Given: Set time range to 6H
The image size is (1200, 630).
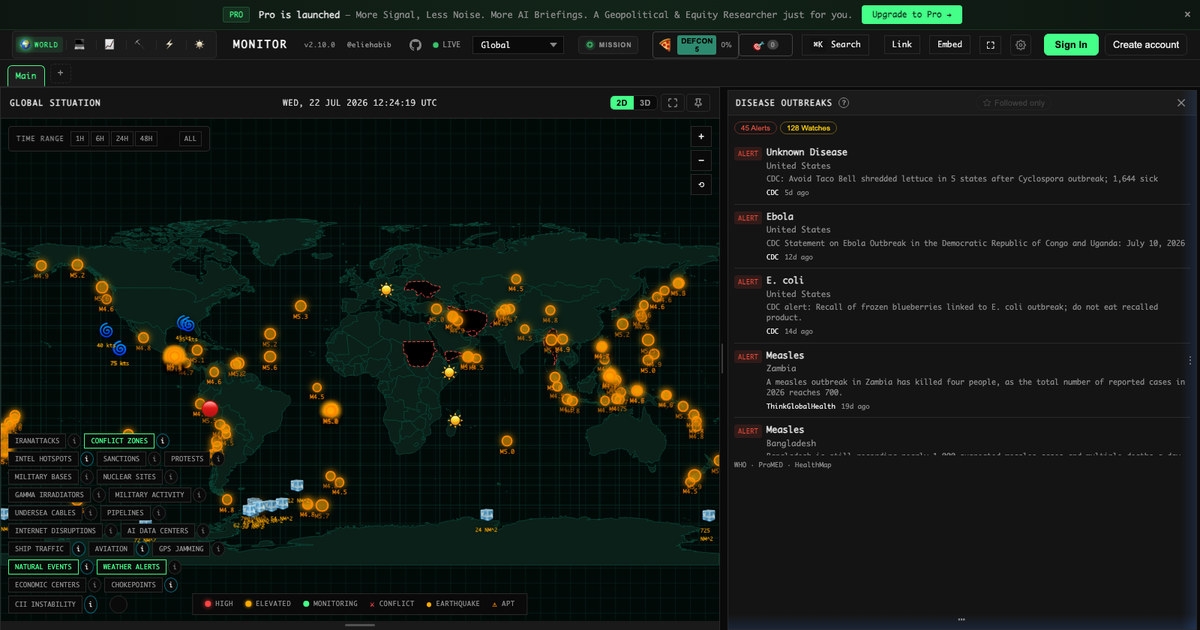Looking at the screenshot, I should 100,139.
